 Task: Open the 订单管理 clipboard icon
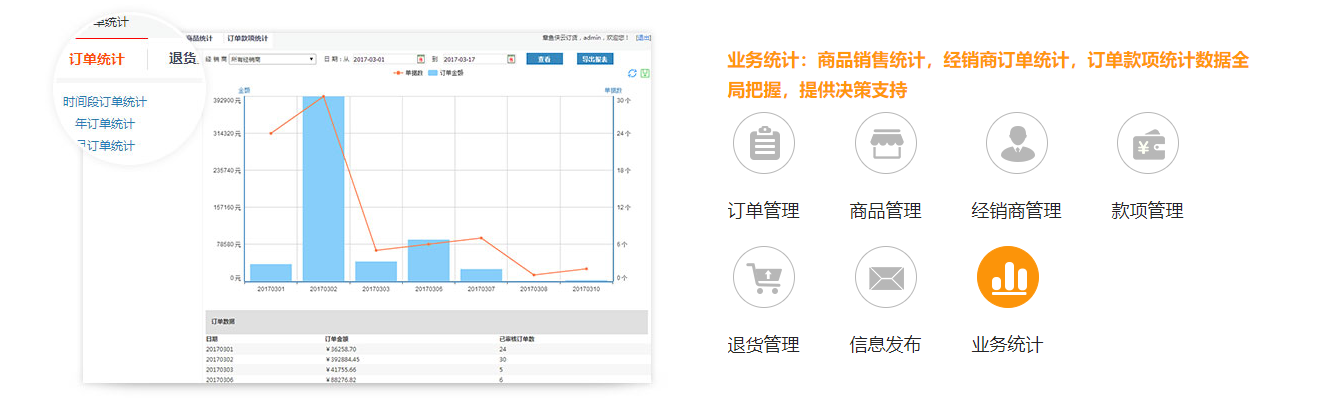pyautogui.click(x=764, y=143)
